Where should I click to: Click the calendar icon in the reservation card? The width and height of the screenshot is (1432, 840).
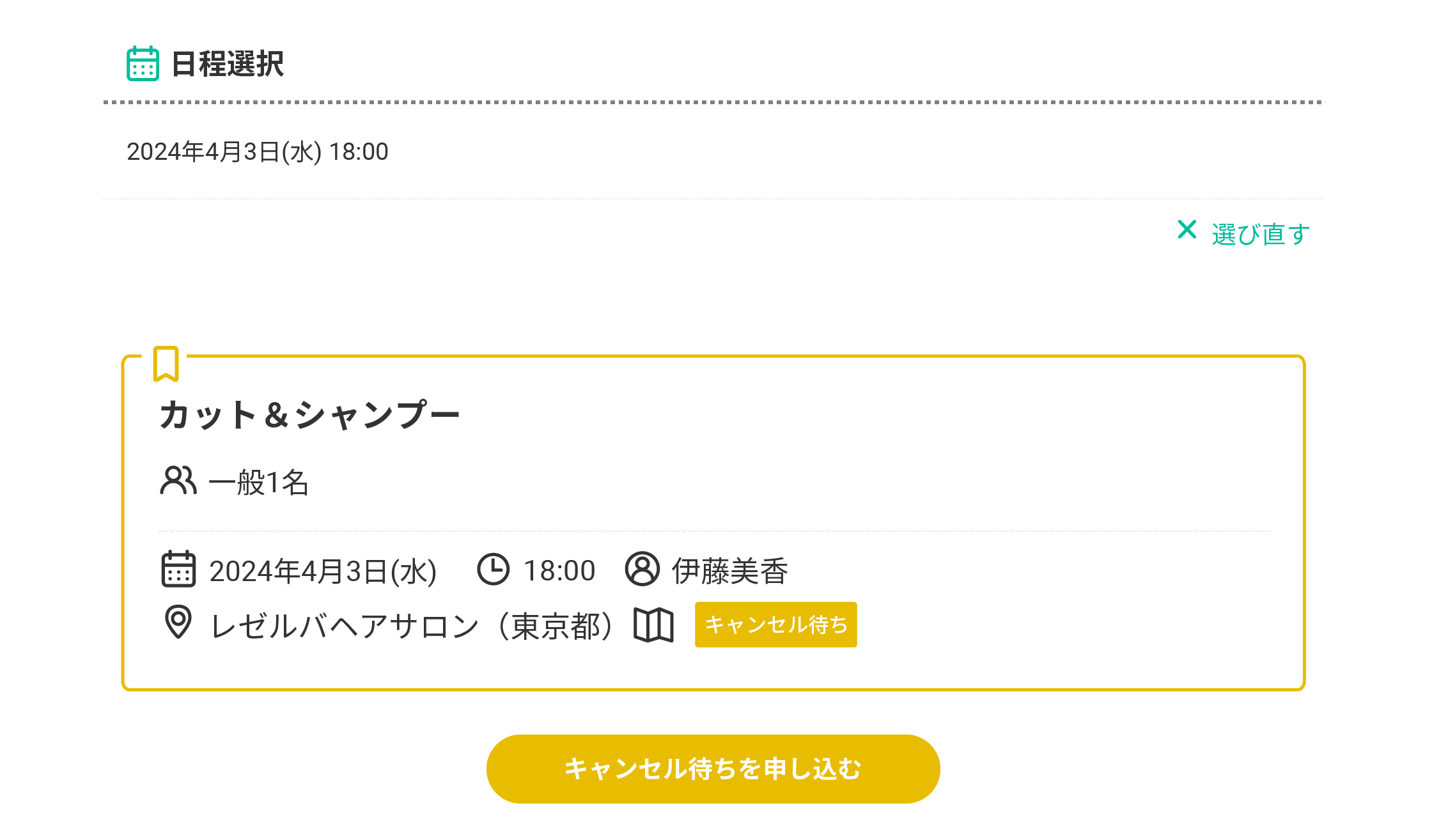(x=178, y=570)
